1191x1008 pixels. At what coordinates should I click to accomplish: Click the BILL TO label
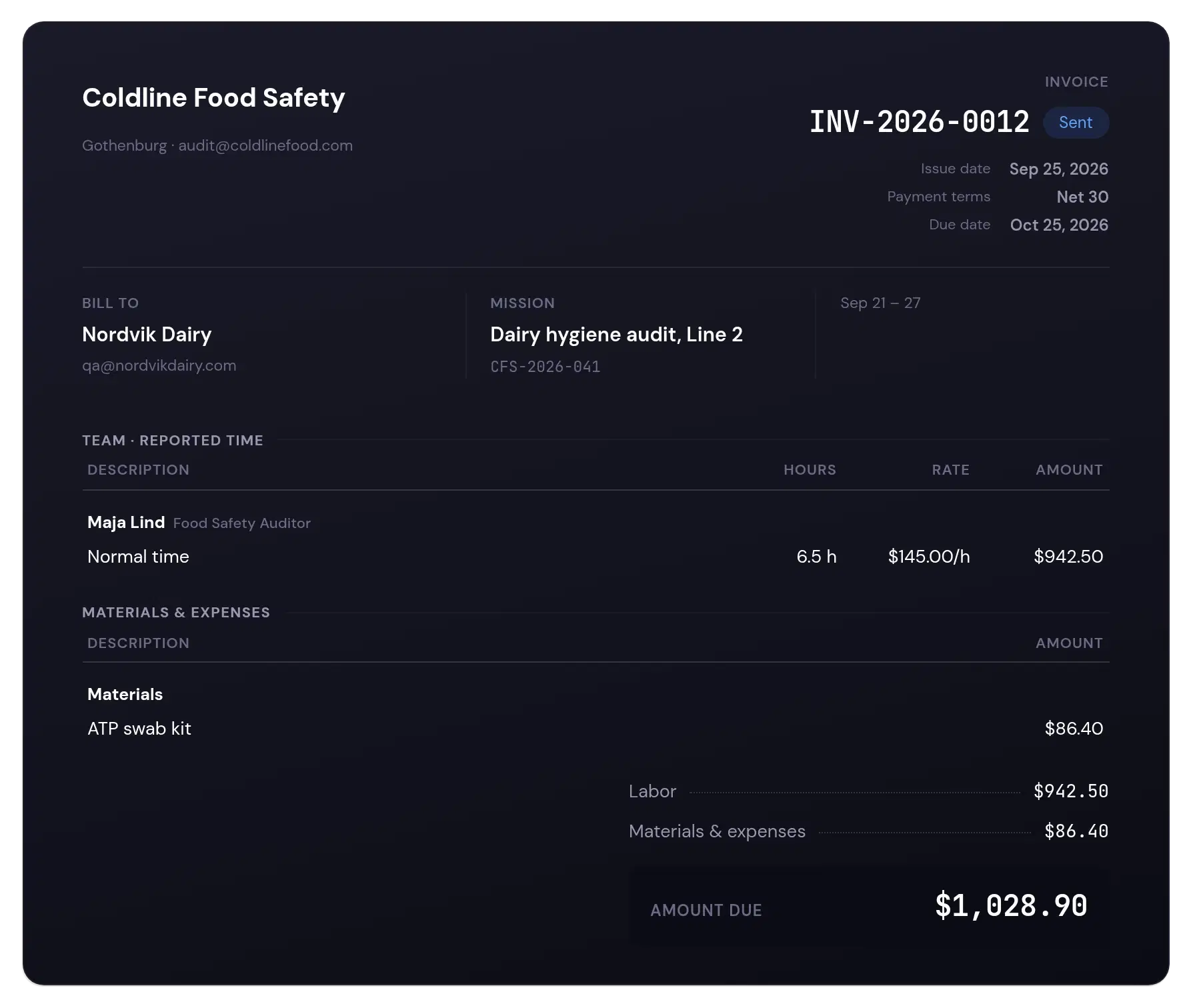coord(110,303)
